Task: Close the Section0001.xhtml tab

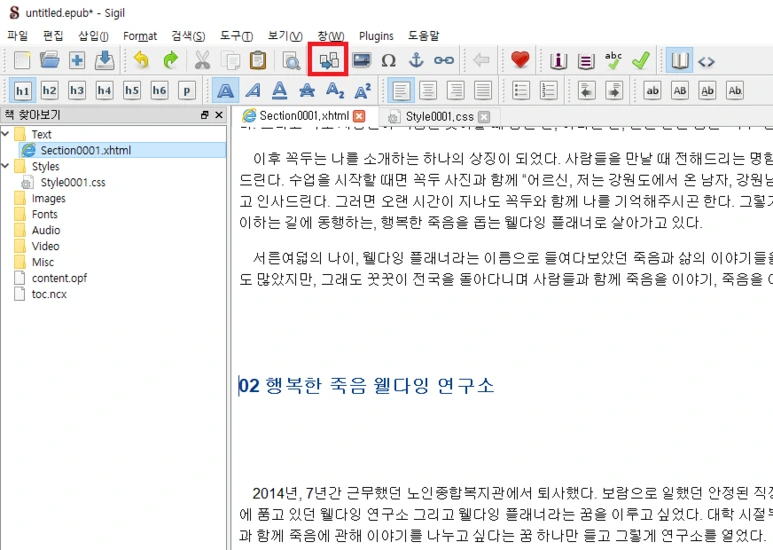Action: pos(359,116)
